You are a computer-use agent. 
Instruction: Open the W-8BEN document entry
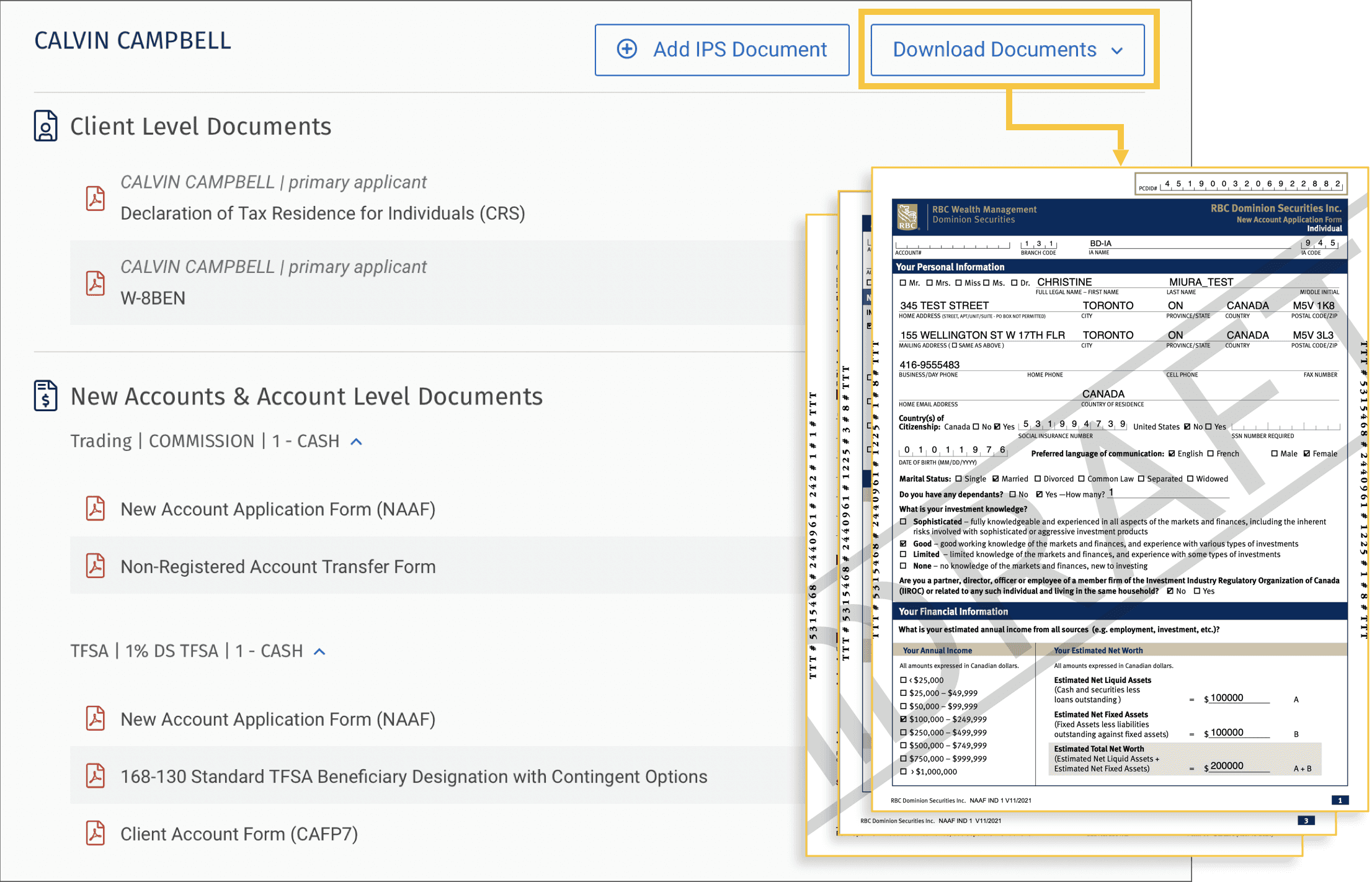point(153,298)
